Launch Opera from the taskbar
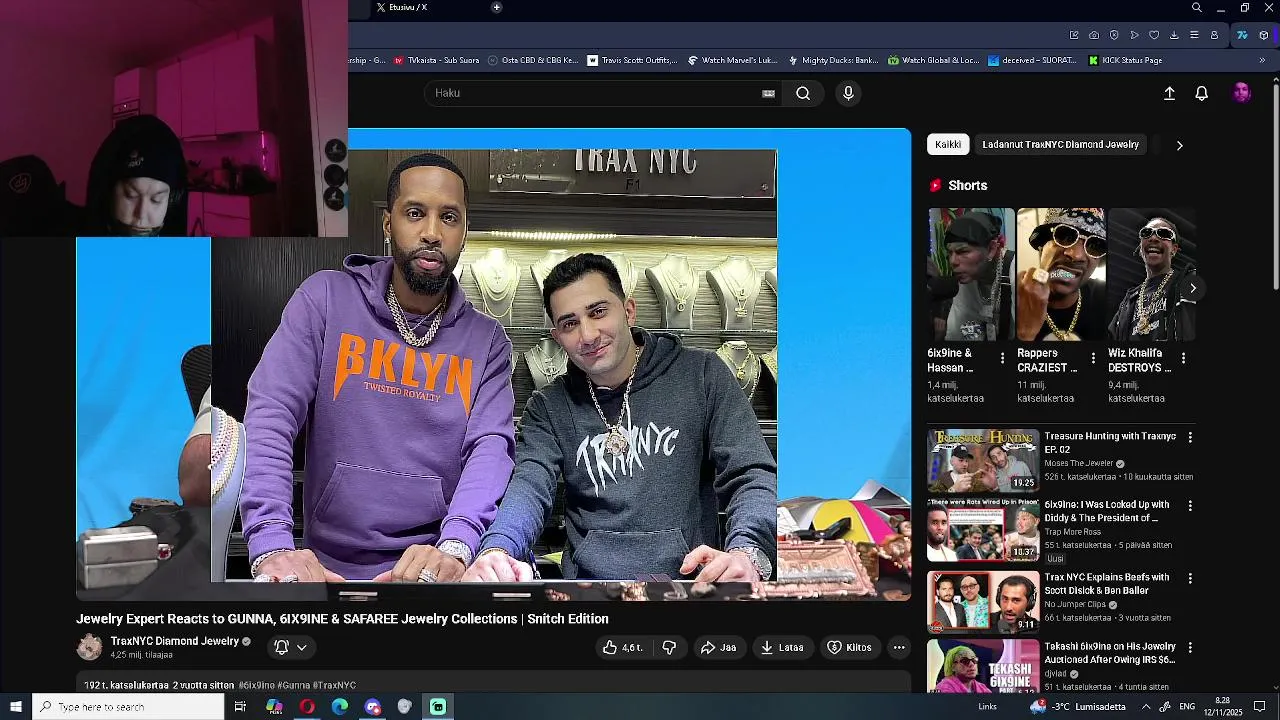 click(x=307, y=707)
